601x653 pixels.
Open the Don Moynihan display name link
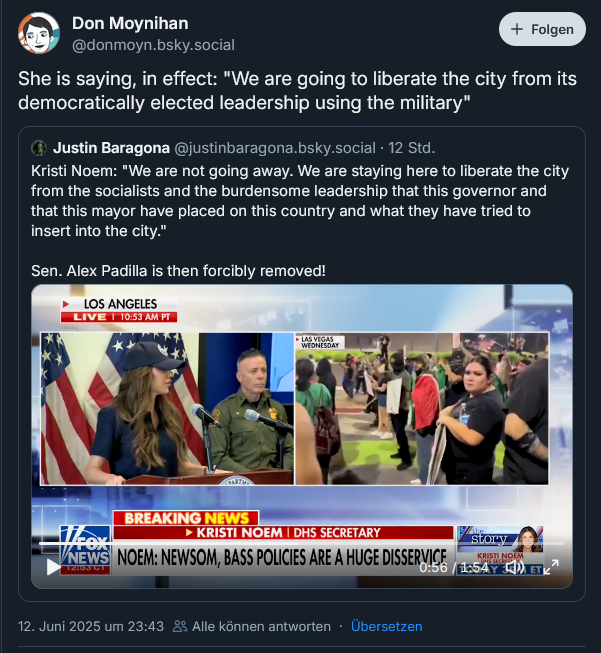(130, 23)
